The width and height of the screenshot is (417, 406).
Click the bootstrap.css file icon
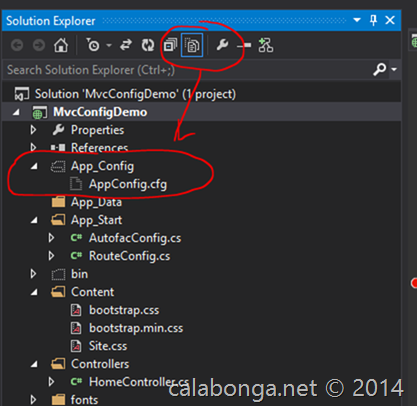pyautogui.click(x=76, y=310)
